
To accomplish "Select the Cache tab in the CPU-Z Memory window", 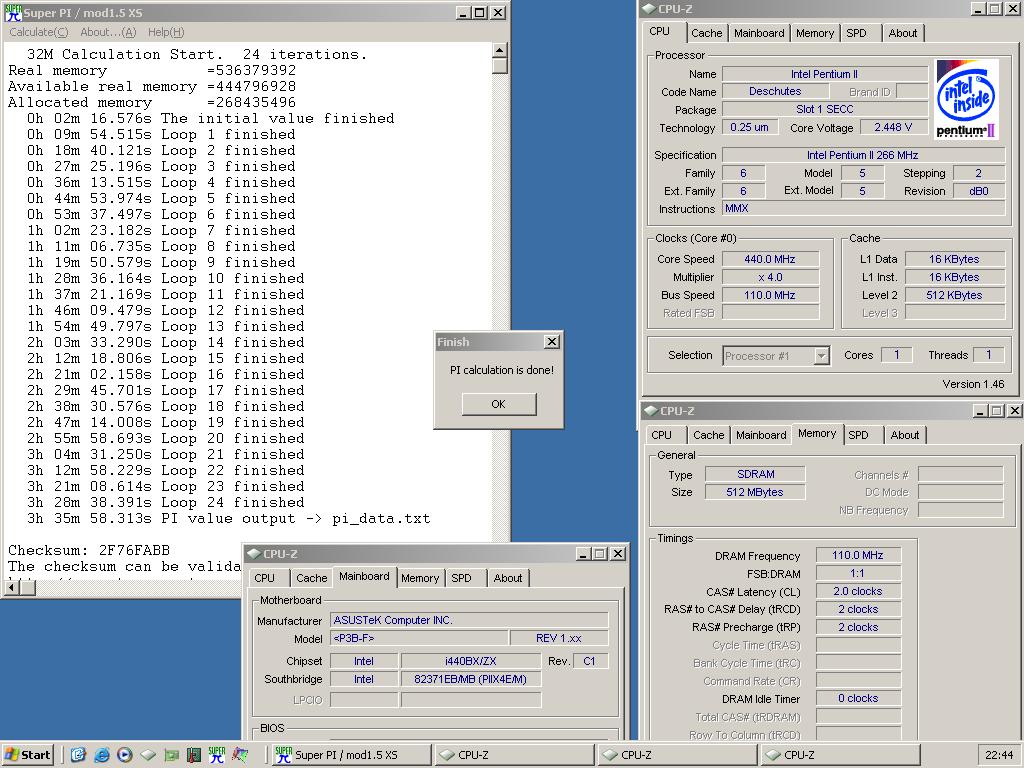I will pos(709,435).
